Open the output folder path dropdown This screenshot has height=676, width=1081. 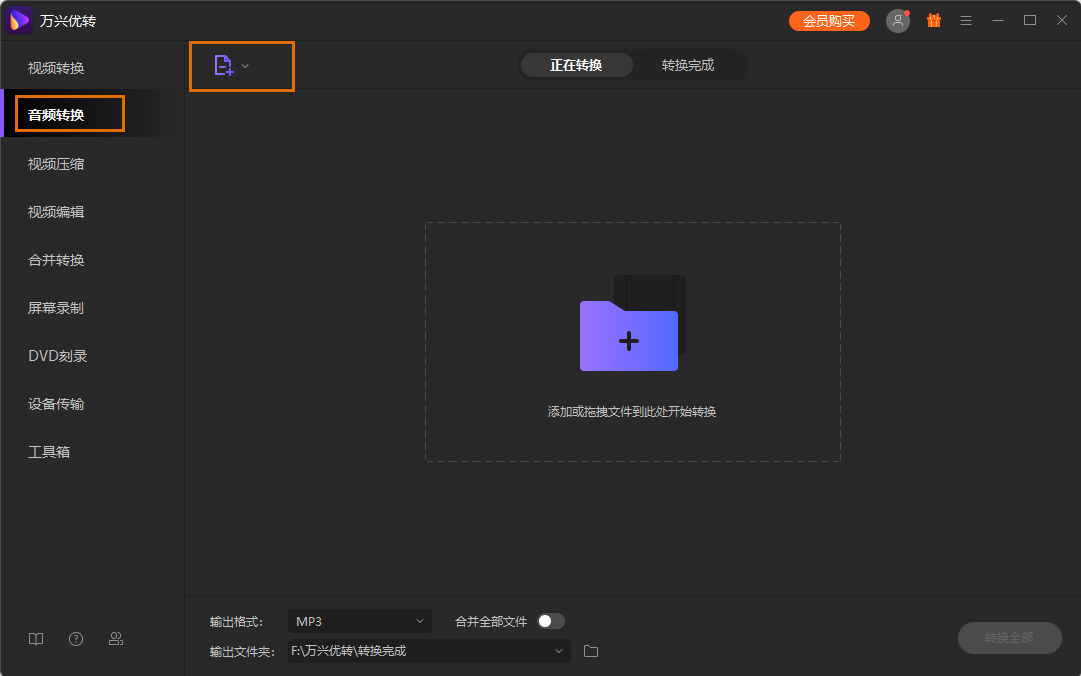click(x=558, y=650)
